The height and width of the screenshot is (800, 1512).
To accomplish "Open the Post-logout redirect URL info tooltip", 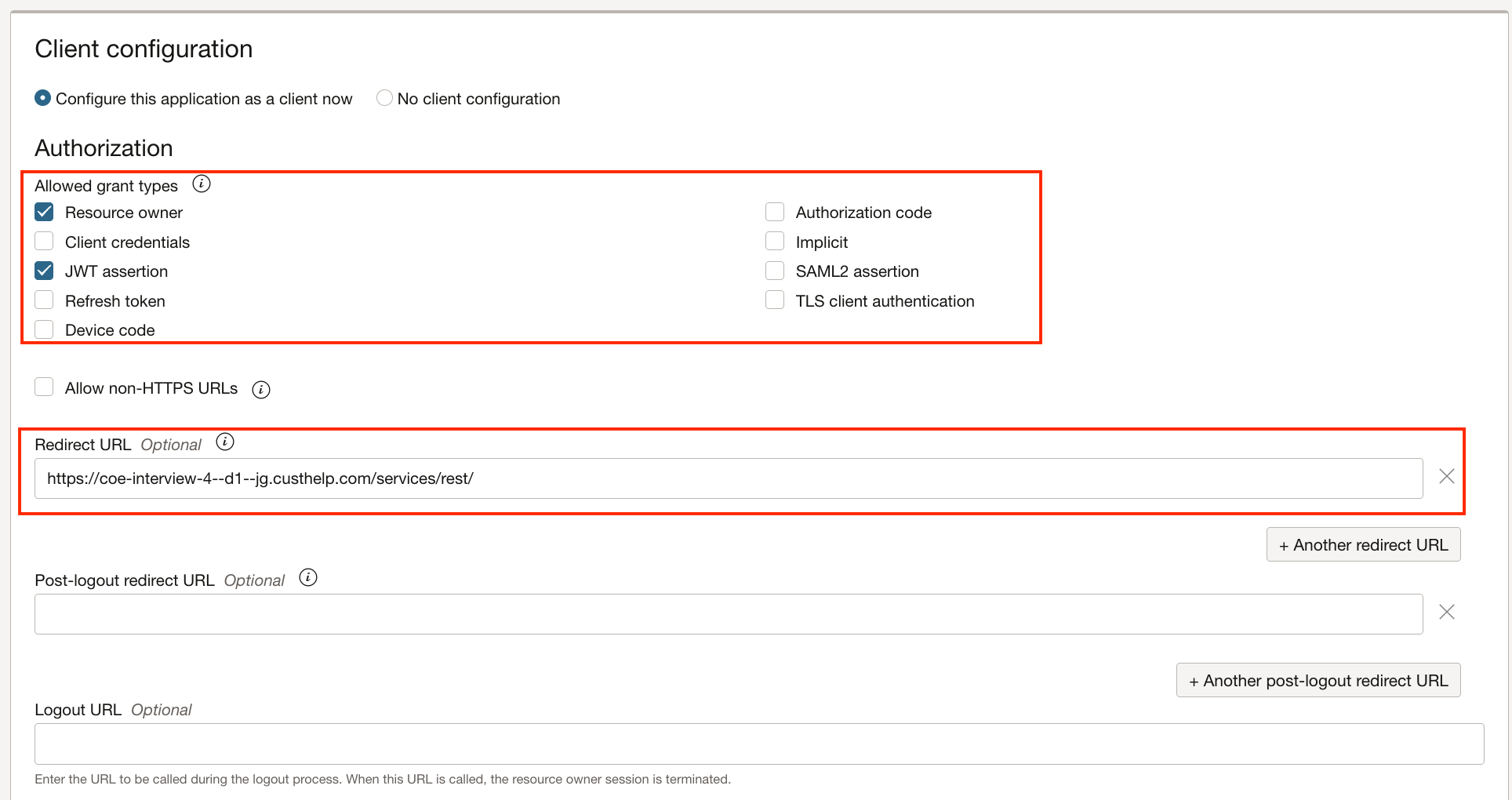I will click(308, 578).
